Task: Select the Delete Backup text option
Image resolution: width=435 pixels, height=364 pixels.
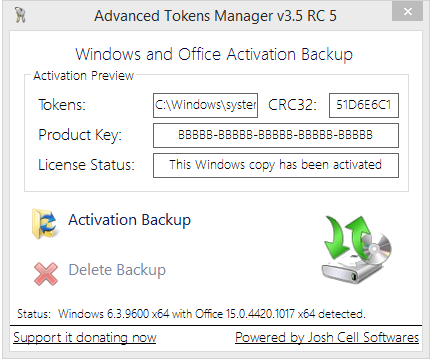Action: coord(117,270)
